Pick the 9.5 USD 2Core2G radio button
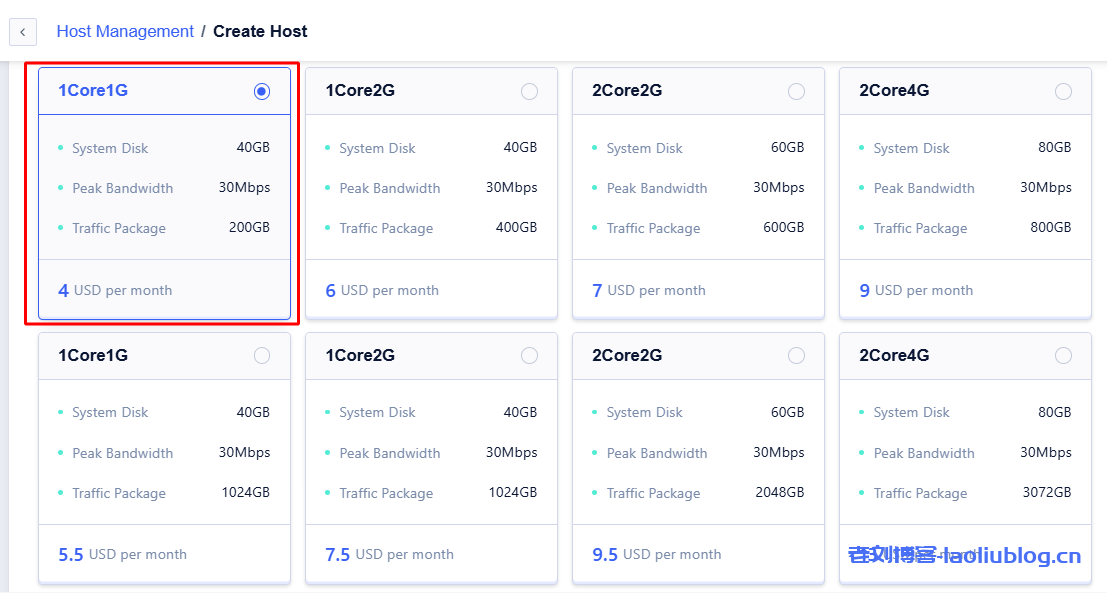 [x=796, y=356]
